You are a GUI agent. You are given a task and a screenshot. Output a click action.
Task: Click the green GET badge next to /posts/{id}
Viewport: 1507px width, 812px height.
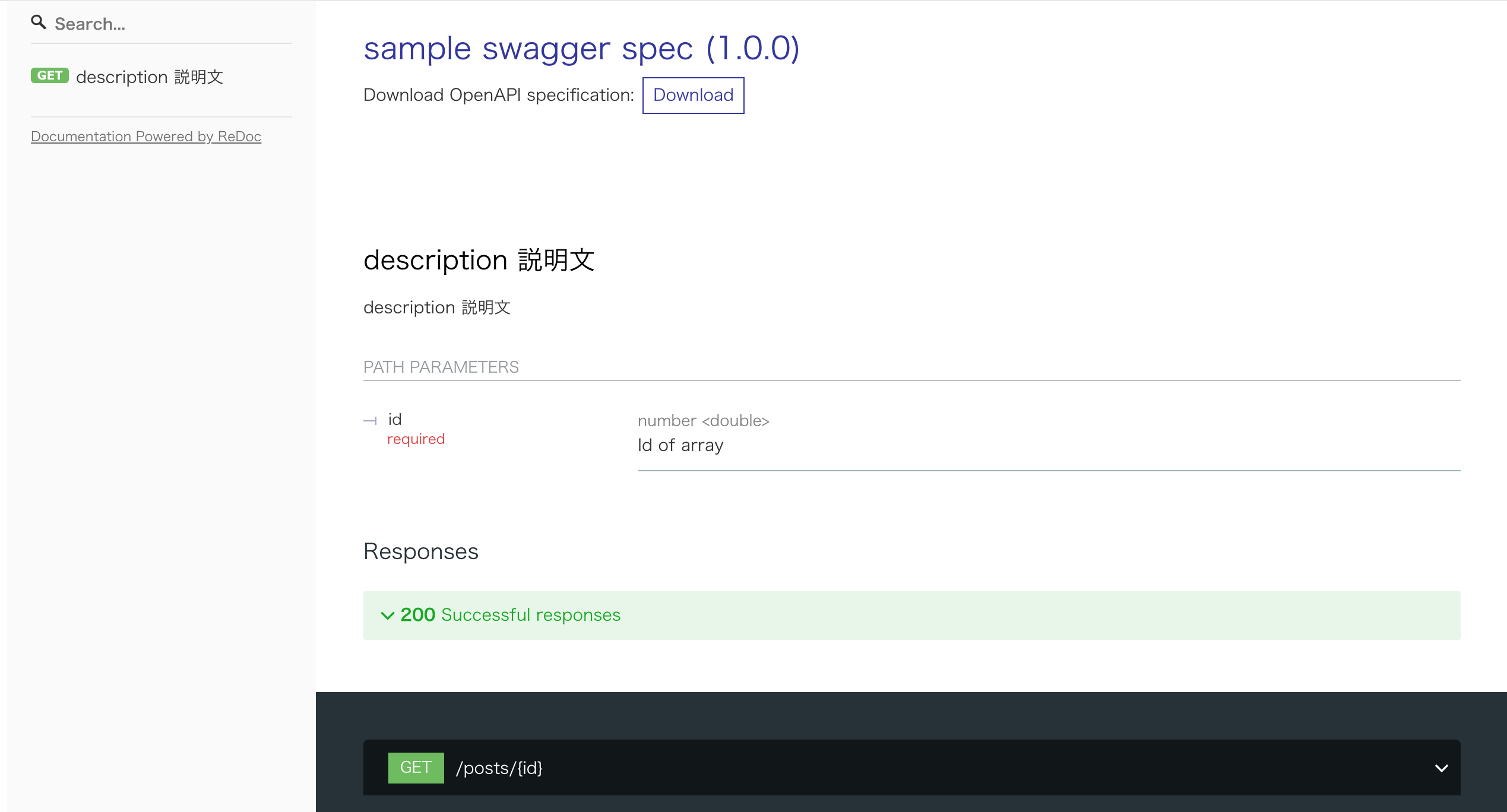[416, 767]
